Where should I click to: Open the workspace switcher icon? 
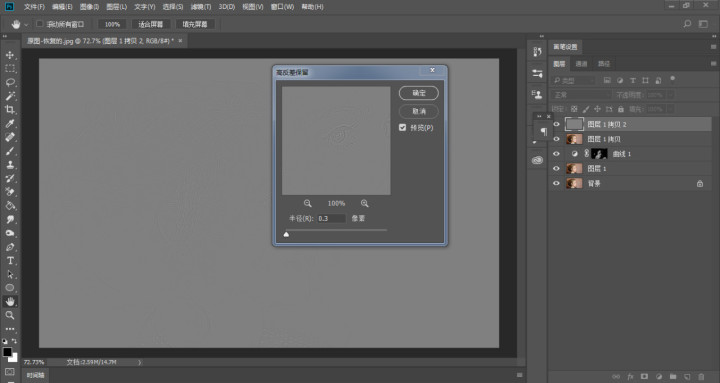point(703,24)
